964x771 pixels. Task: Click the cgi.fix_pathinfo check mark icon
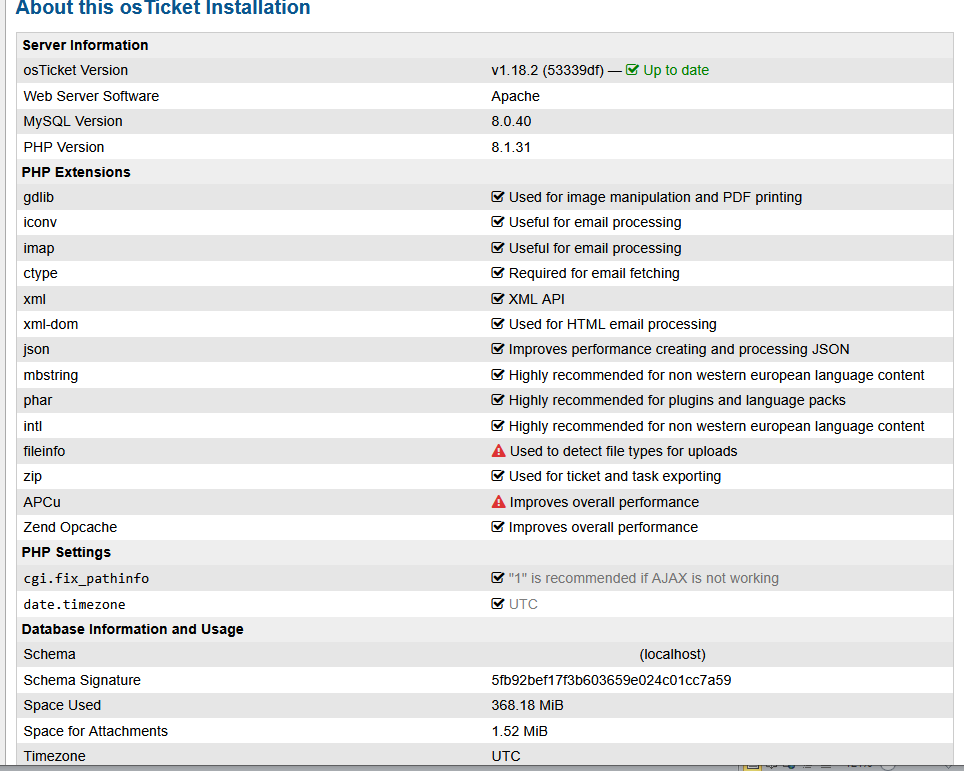point(498,578)
